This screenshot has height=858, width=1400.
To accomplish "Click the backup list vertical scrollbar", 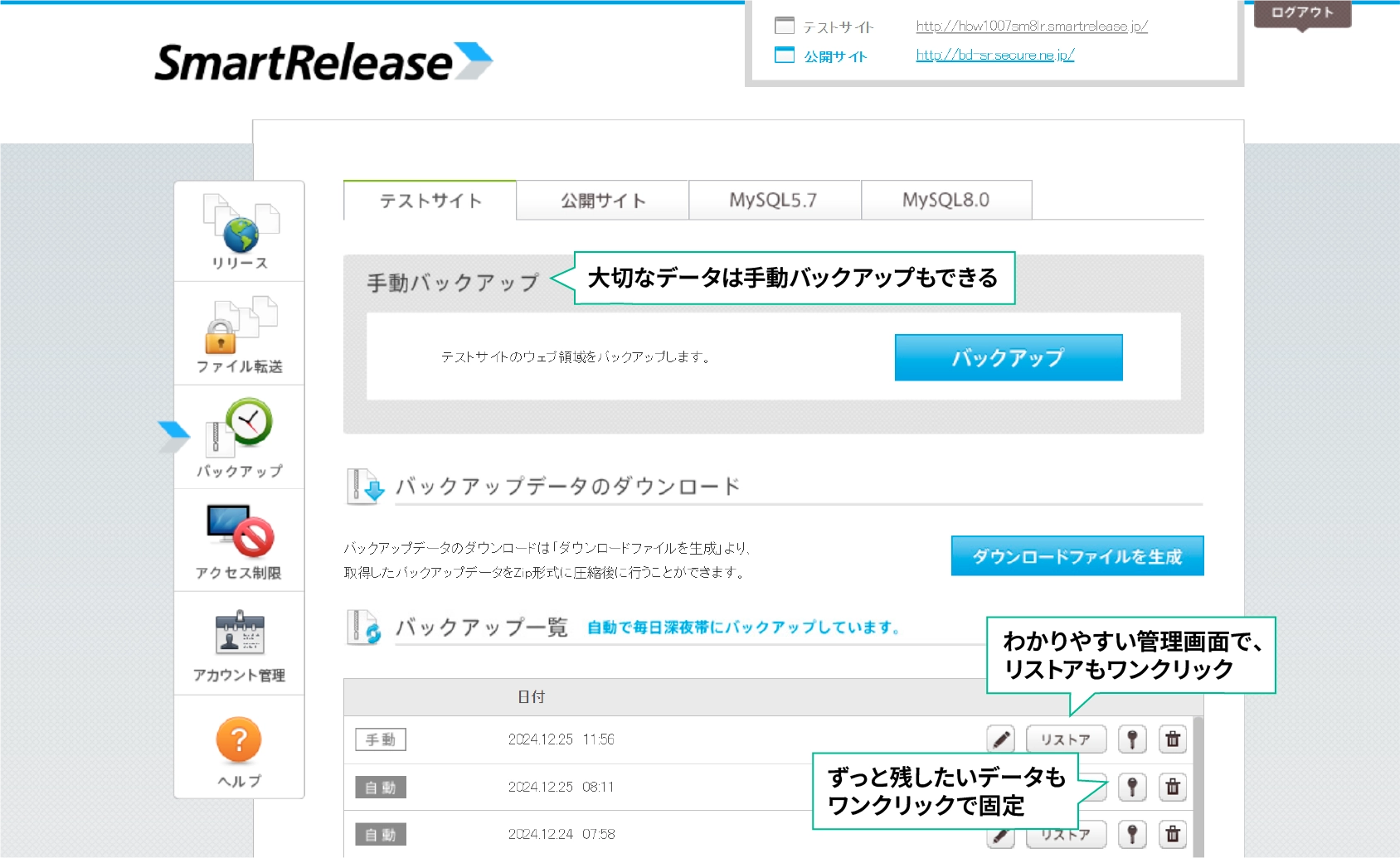I will tap(1198, 786).
